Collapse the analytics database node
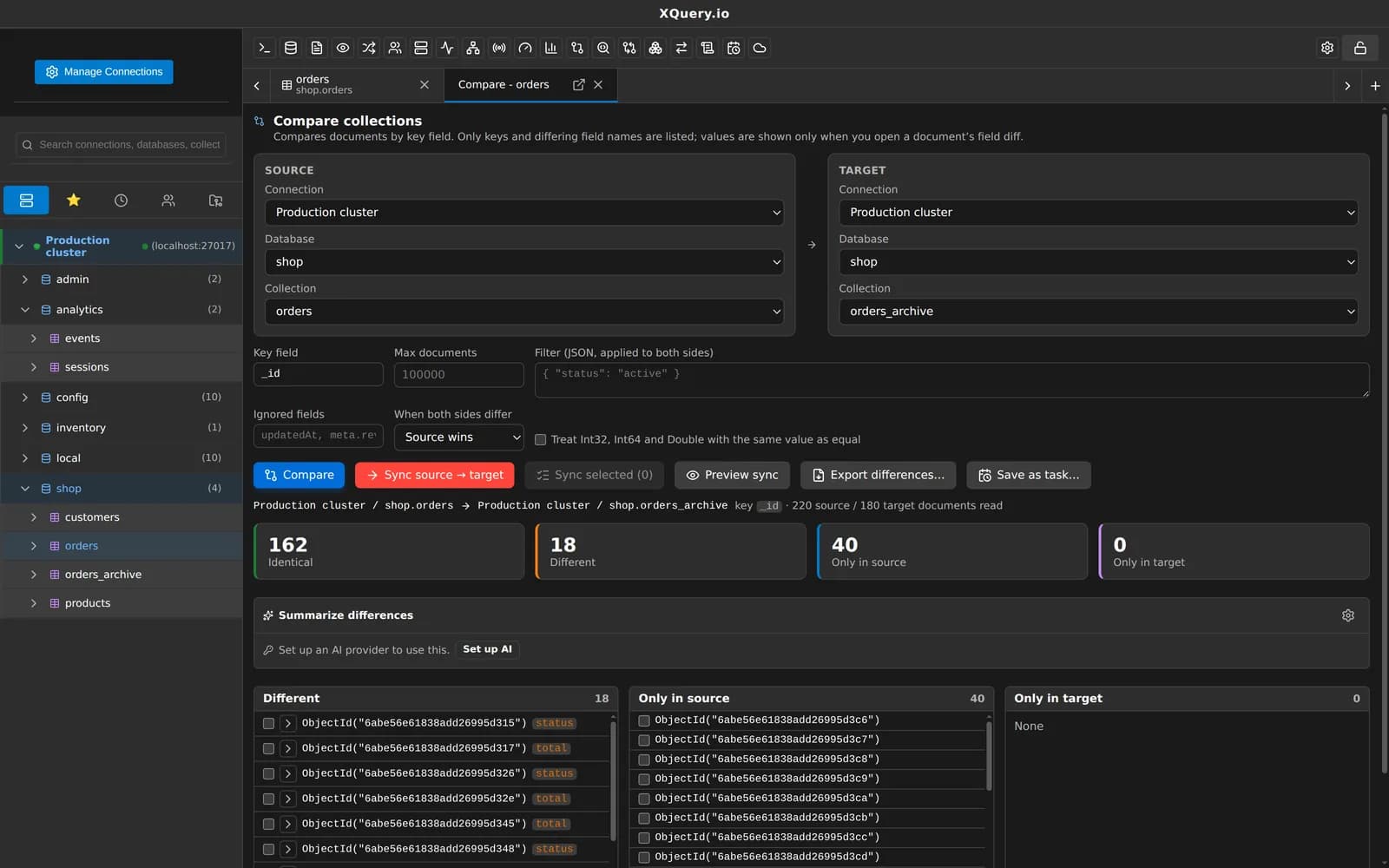Image resolution: width=1389 pixels, height=868 pixels. click(x=25, y=310)
